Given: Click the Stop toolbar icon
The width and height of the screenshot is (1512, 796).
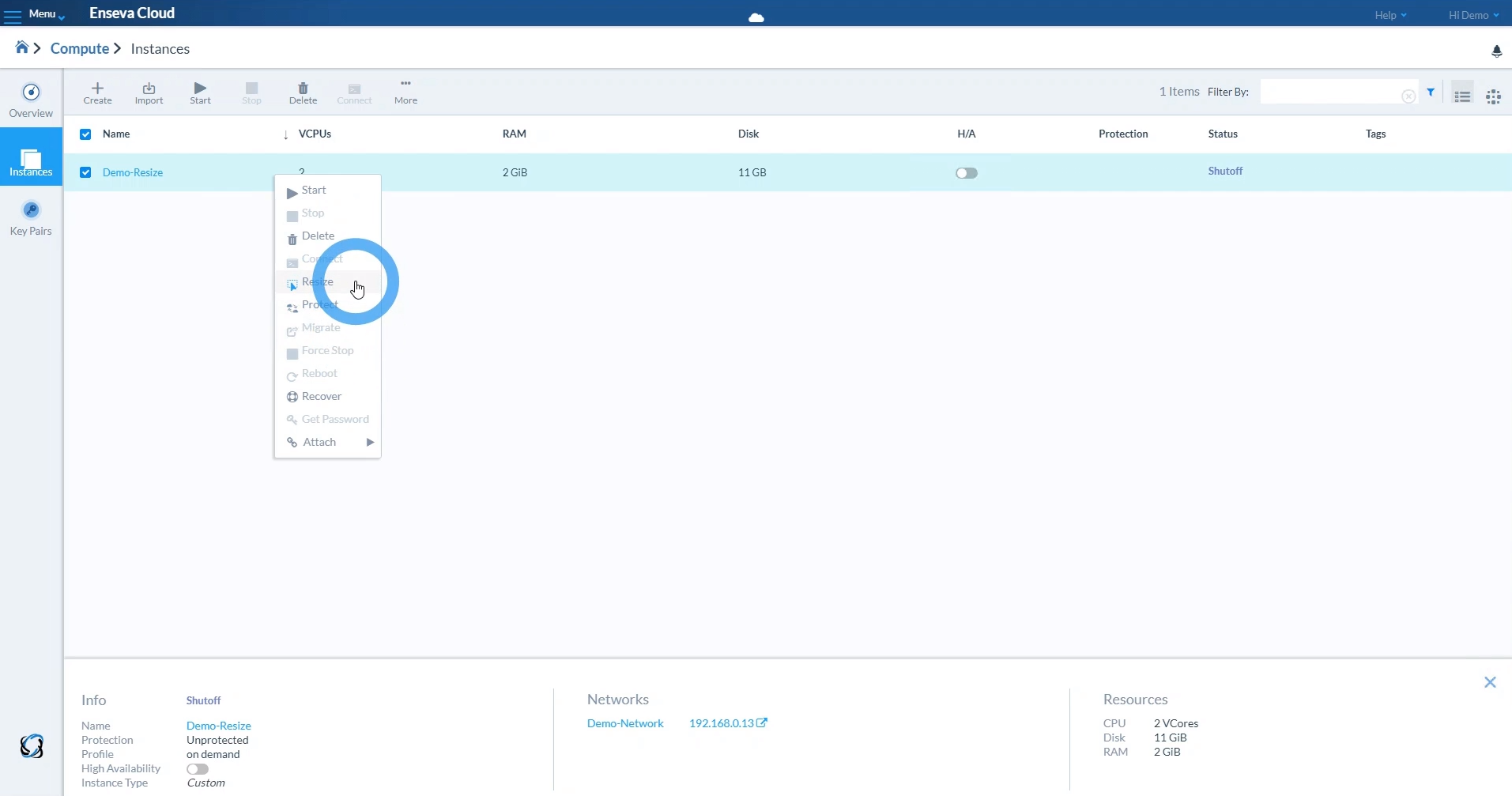Looking at the screenshot, I should [251, 92].
